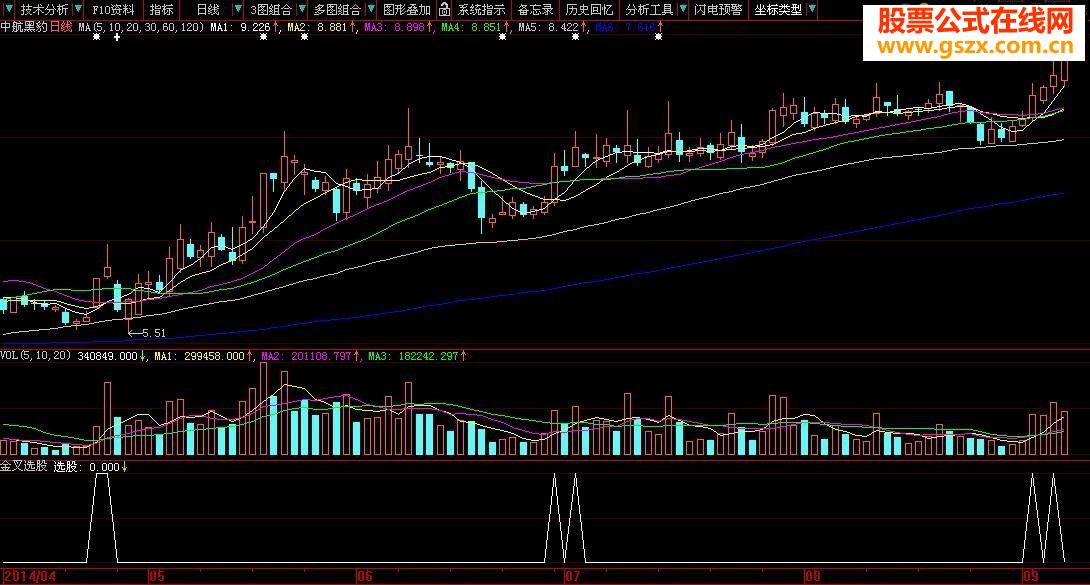Click the 历史回忆 toolbar button

(589, 10)
